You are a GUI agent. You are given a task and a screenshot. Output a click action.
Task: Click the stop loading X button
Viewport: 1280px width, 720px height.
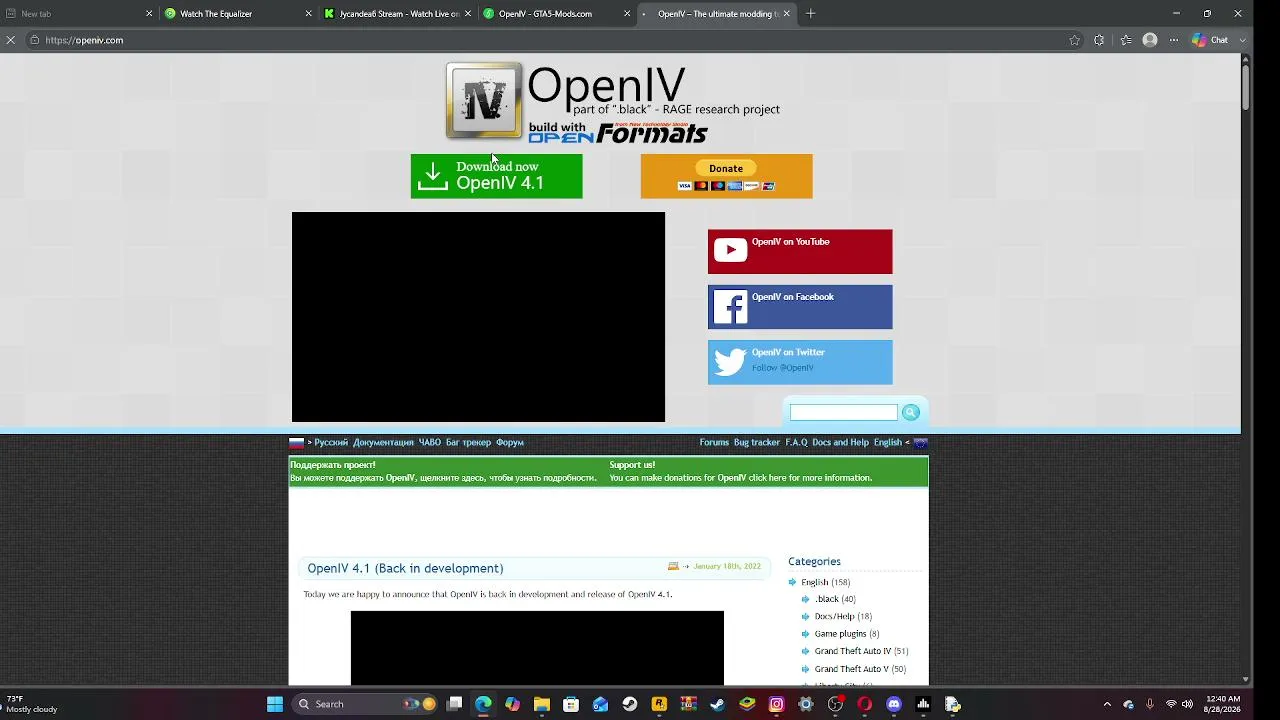coord(10,40)
